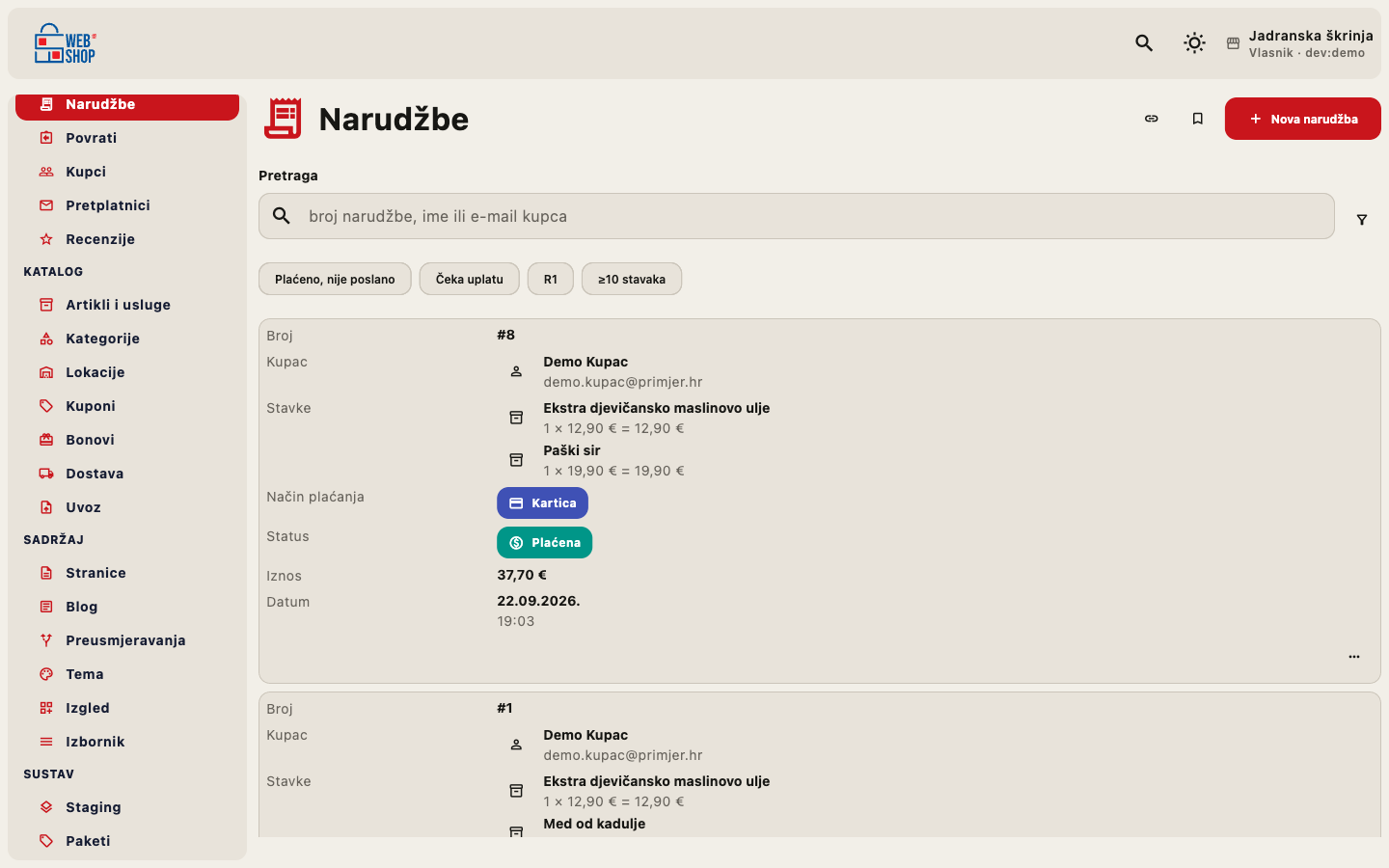Copy page link using the chain icon
Viewport: 1389px width, 868px height.
tap(1152, 119)
